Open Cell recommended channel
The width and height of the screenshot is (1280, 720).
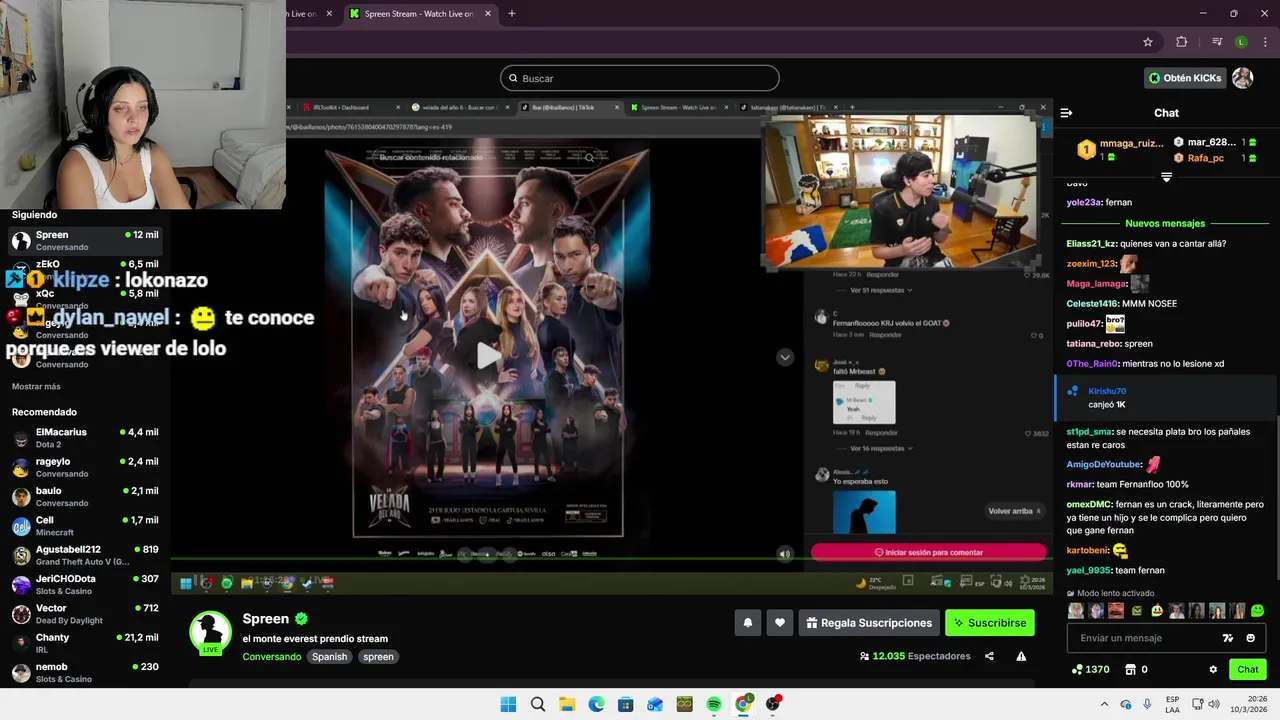point(85,526)
